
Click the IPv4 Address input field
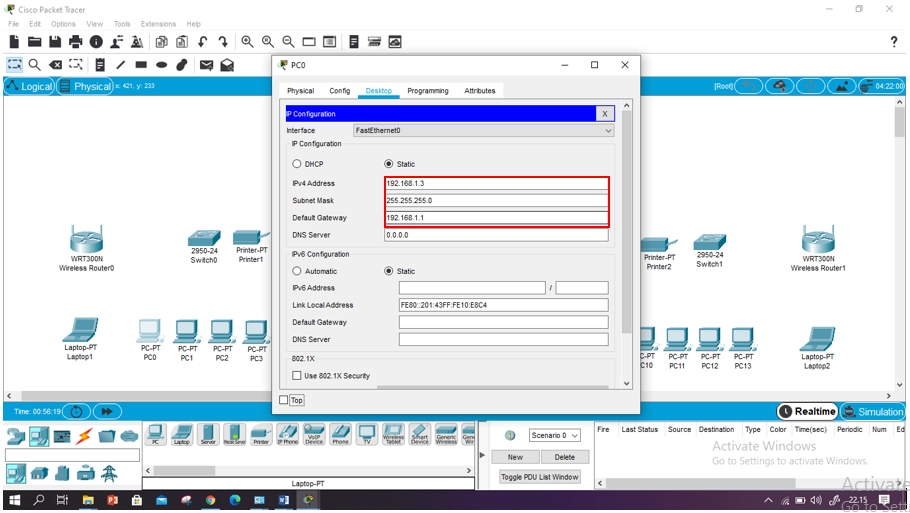click(496, 183)
